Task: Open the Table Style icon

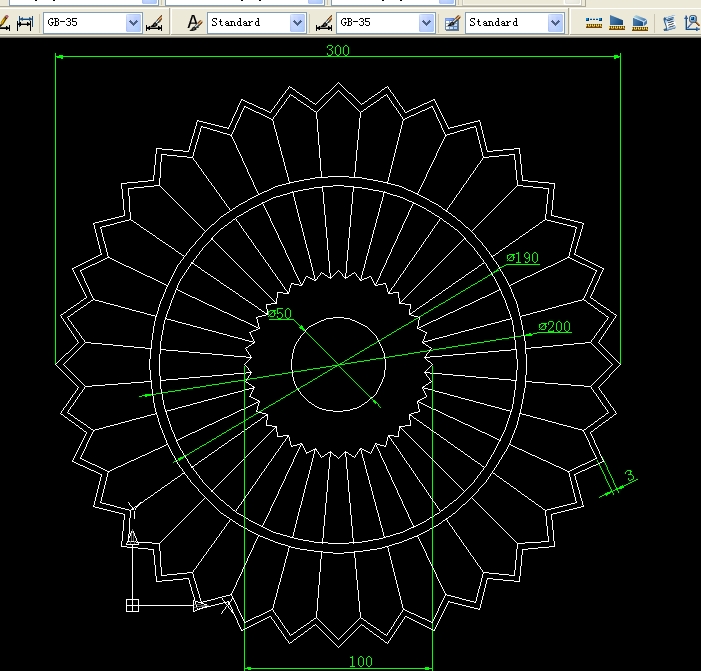Action: pyautogui.click(x=452, y=23)
